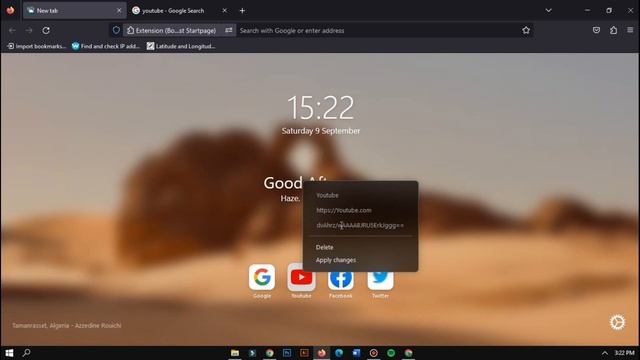Go back to previous page
Image resolution: width=640 pixels, height=360 pixels.
[12, 30]
